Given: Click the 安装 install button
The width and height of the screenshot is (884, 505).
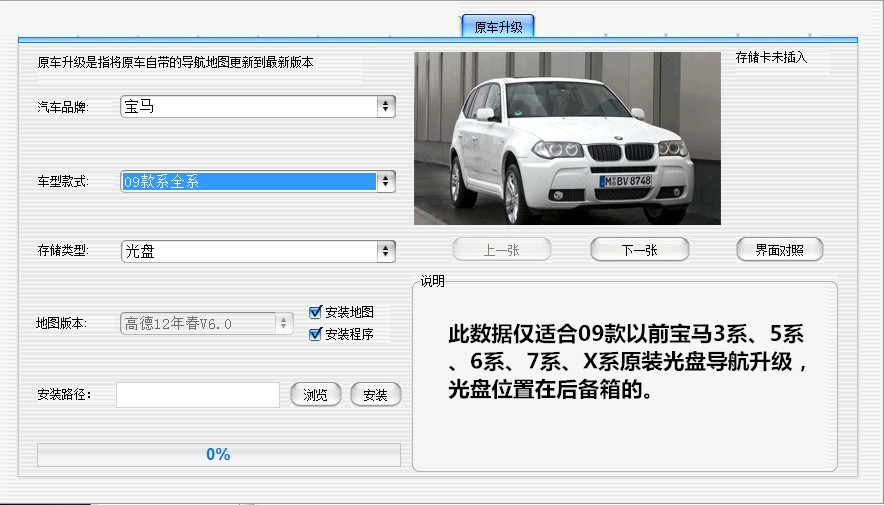Looking at the screenshot, I should tap(375, 395).
